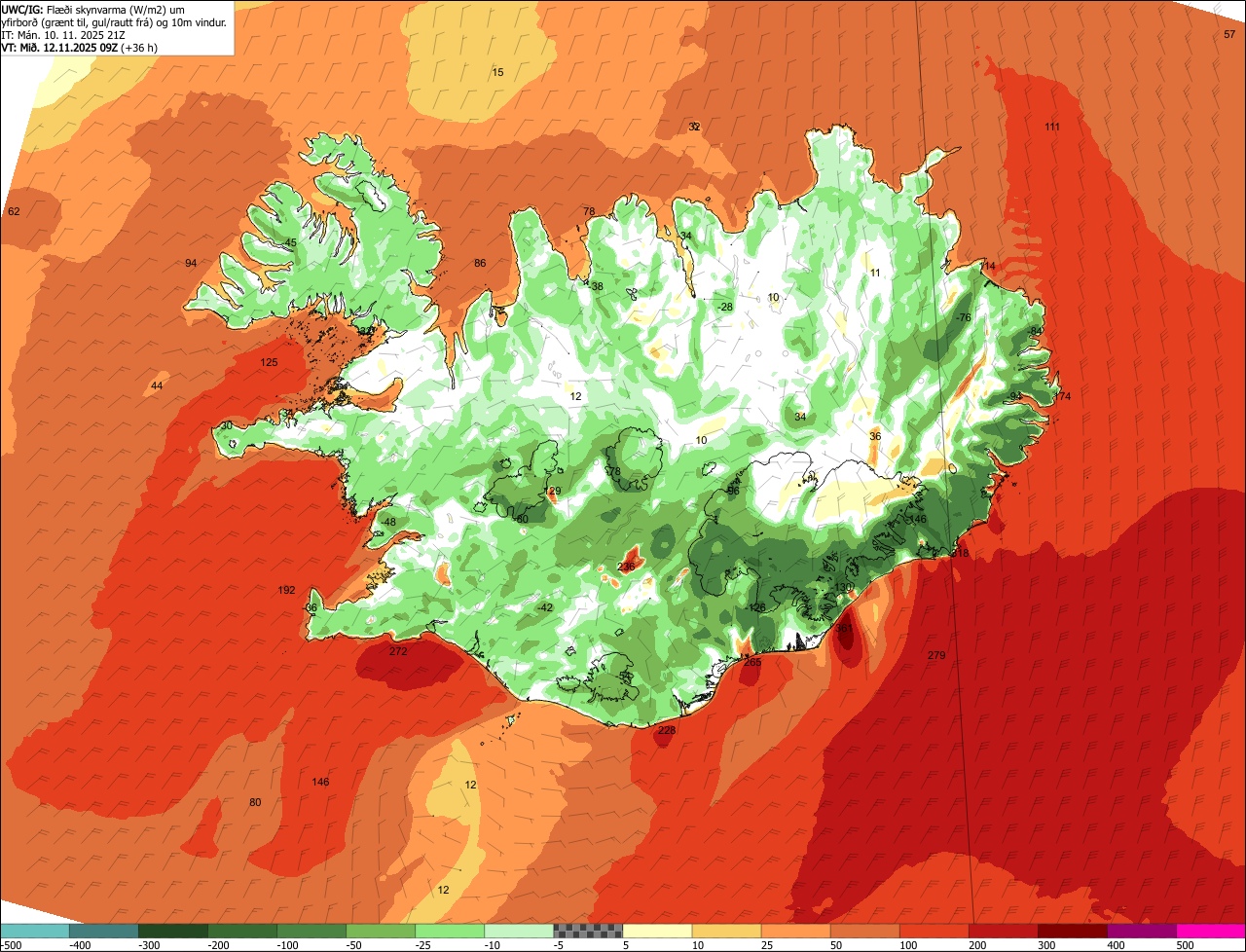This screenshot has width=1246, height=952.
Task: Click the legend label -500
Action: (x=11, y=945)
